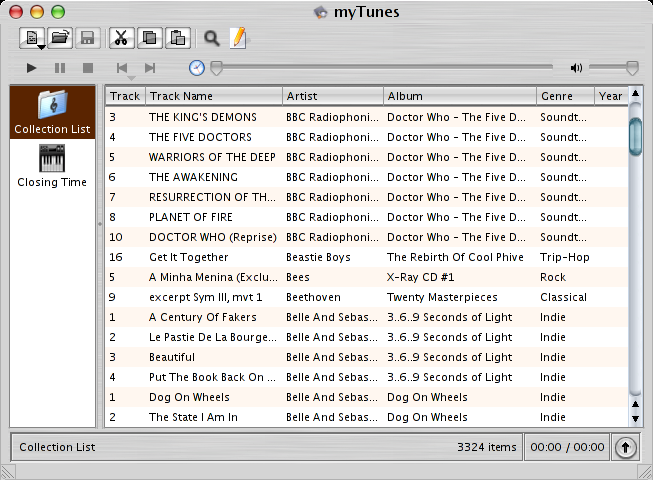The width and height of the screenshot is (653, 480).
Task: Select track Dog On Wheels
Action: click(366, 397)
